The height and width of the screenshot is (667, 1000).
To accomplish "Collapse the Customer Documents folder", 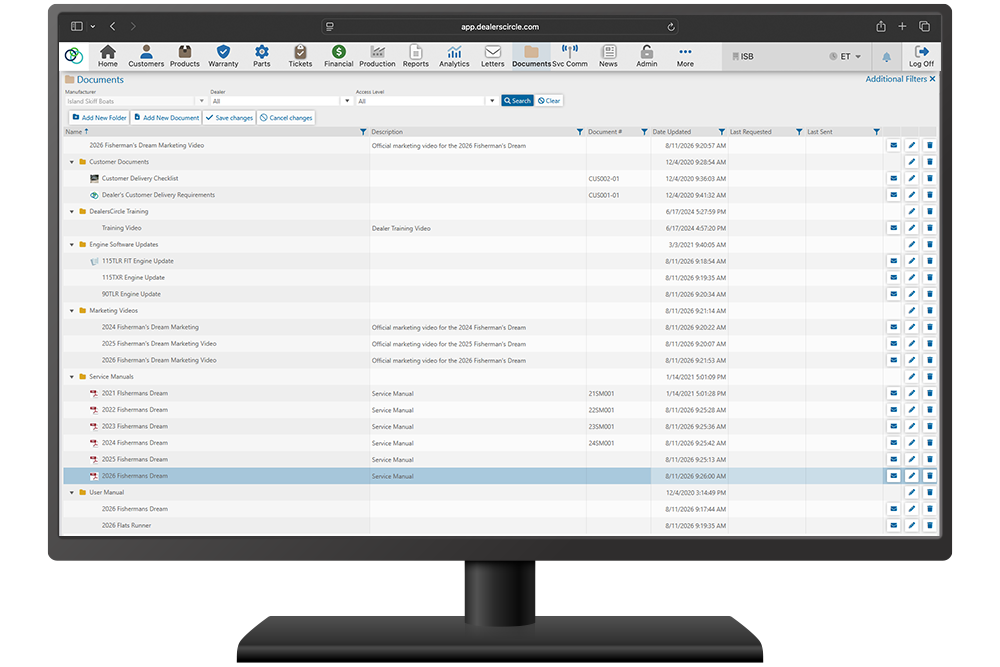I will (71, 162).
